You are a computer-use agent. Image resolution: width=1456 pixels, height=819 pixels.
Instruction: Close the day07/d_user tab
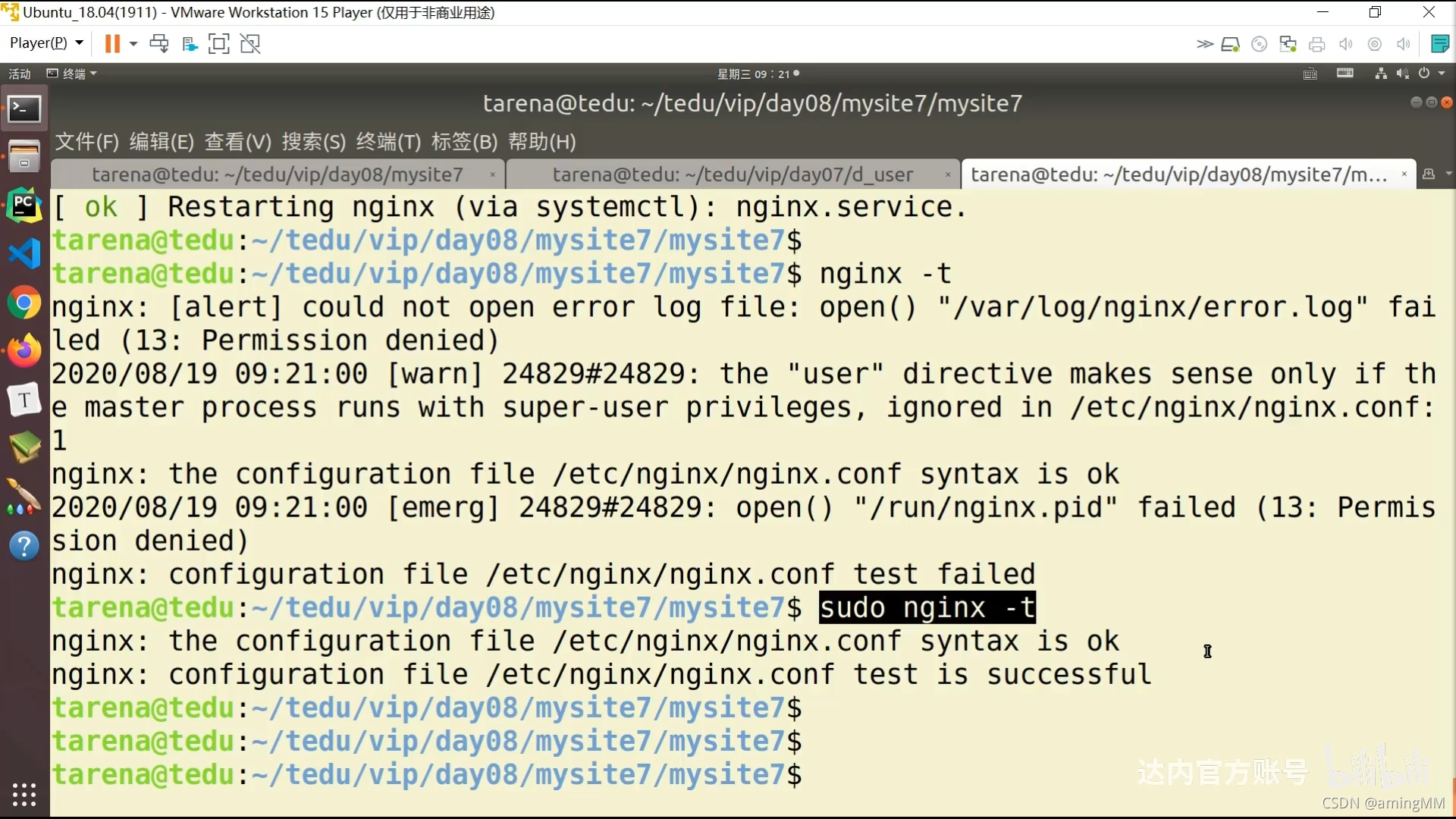[948, 175]
